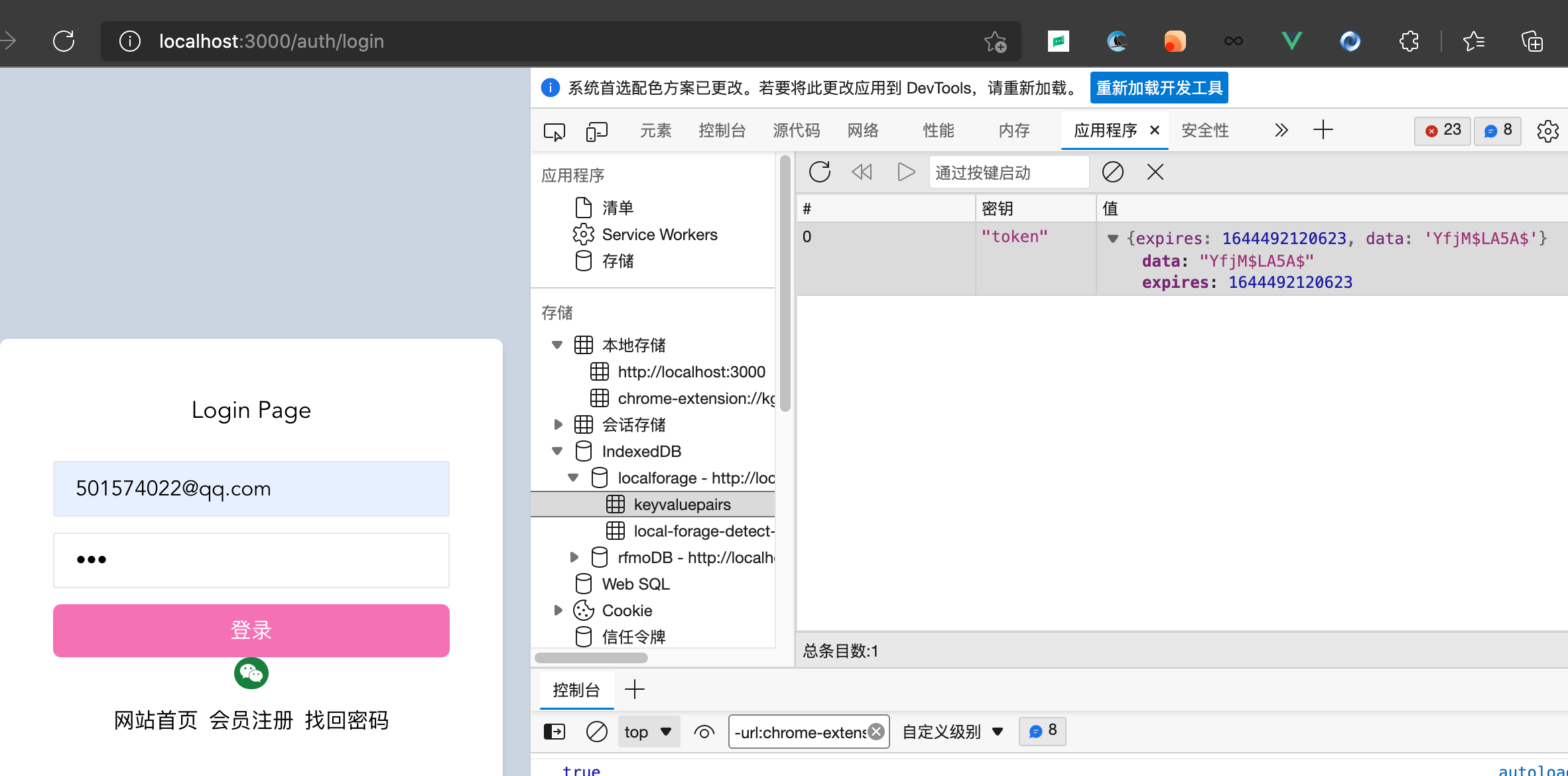Open the Vue devtools extension icon
Viewport: 1568px width, 776px height.
point(1291,41)
